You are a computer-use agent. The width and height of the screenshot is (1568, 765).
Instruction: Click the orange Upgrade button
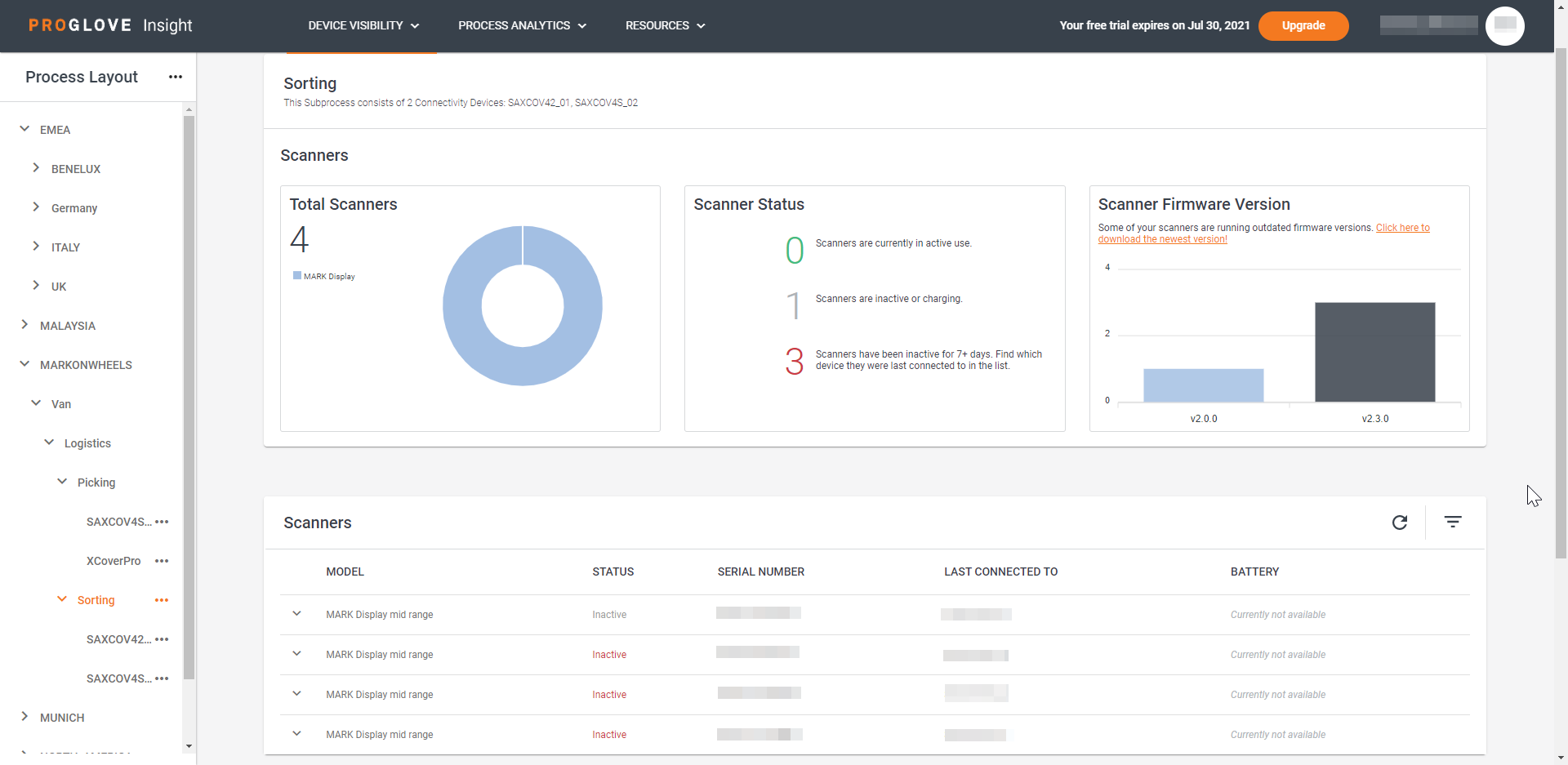click(1303, 25)
